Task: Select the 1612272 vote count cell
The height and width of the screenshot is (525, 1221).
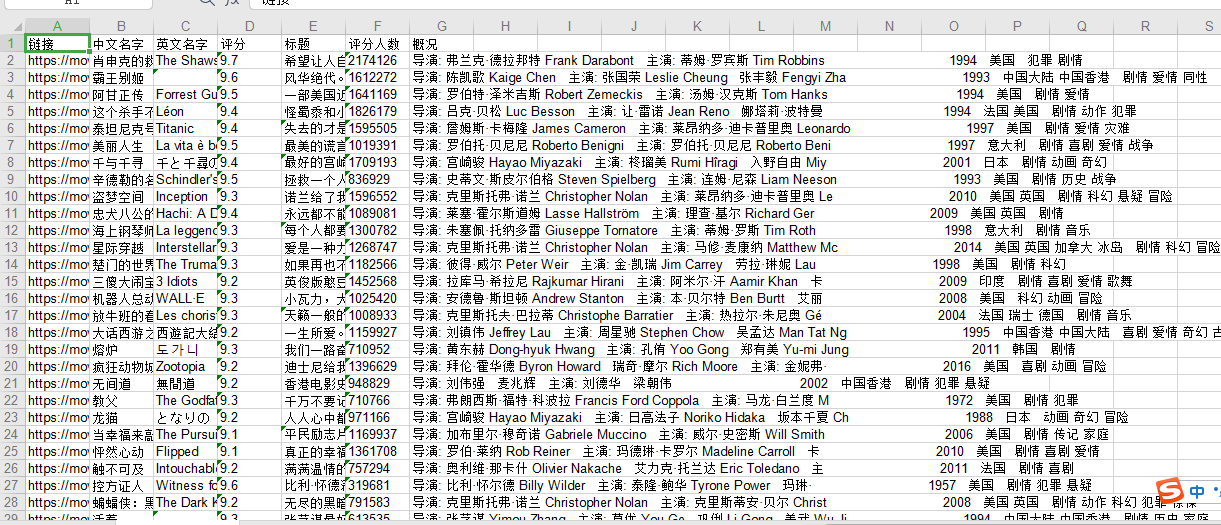Action: [378, 77]
